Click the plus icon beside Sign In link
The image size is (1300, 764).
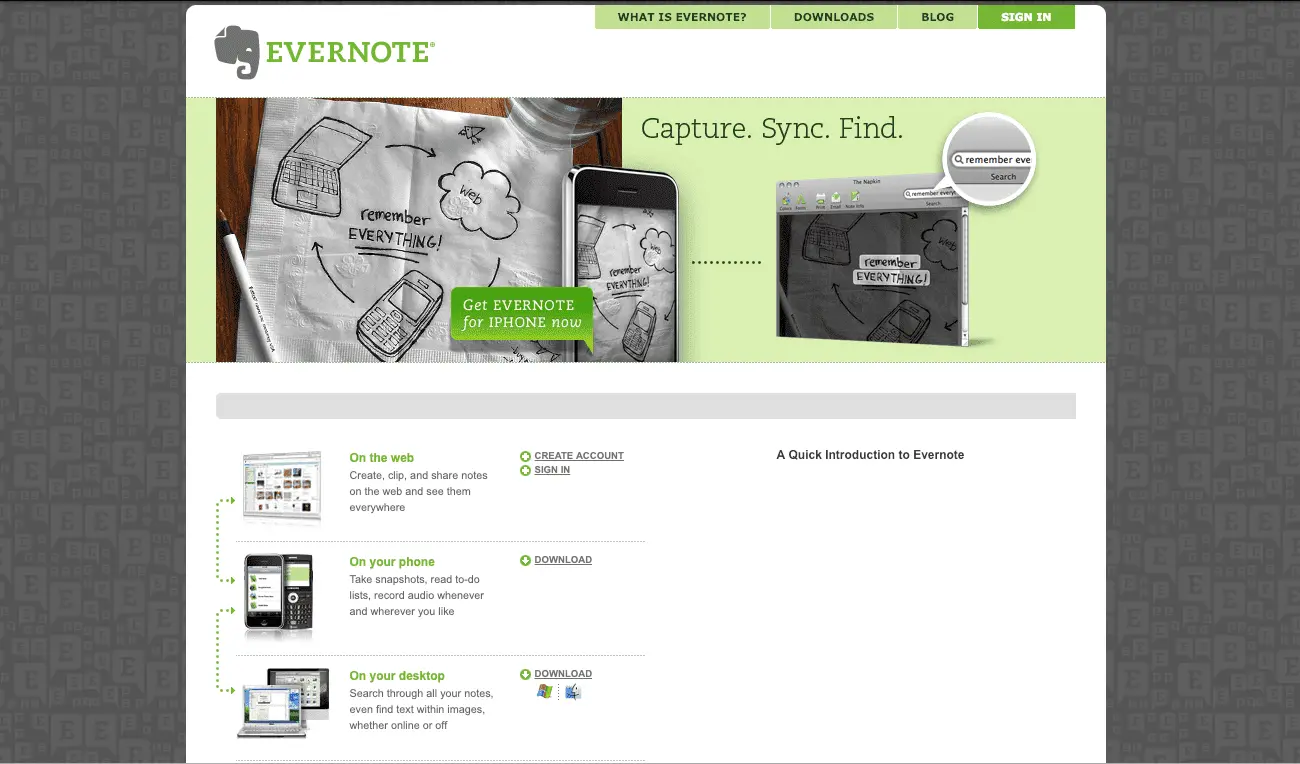[x=525, y=470]
